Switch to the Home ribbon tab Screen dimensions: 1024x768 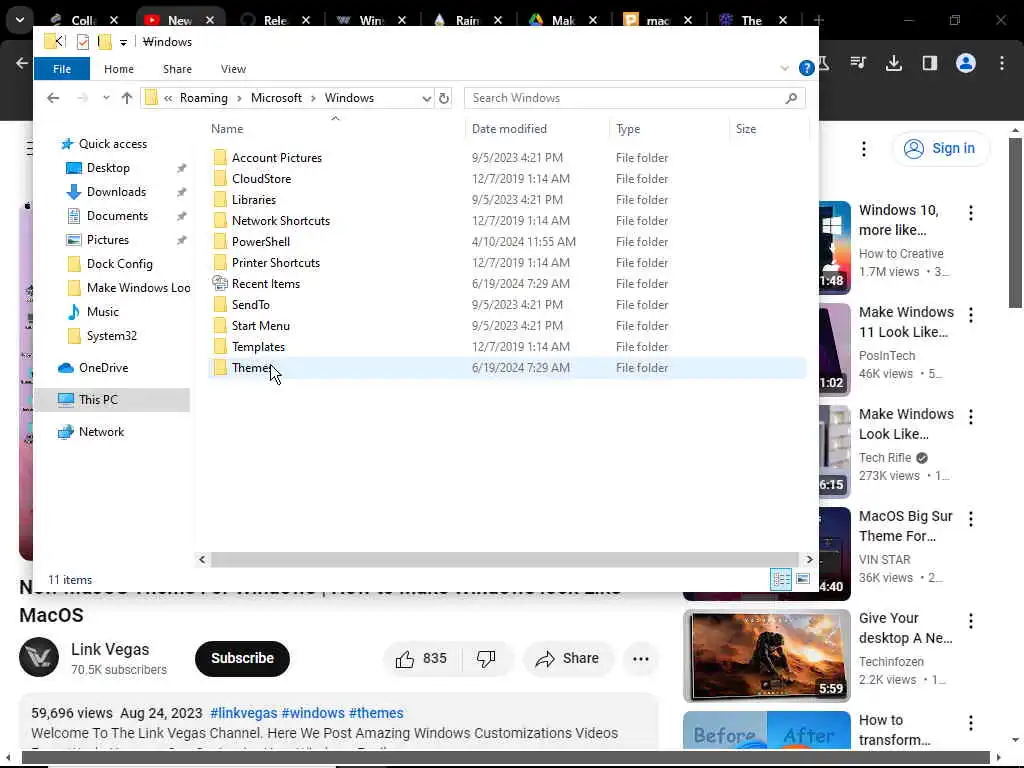[x=118, y=69]
